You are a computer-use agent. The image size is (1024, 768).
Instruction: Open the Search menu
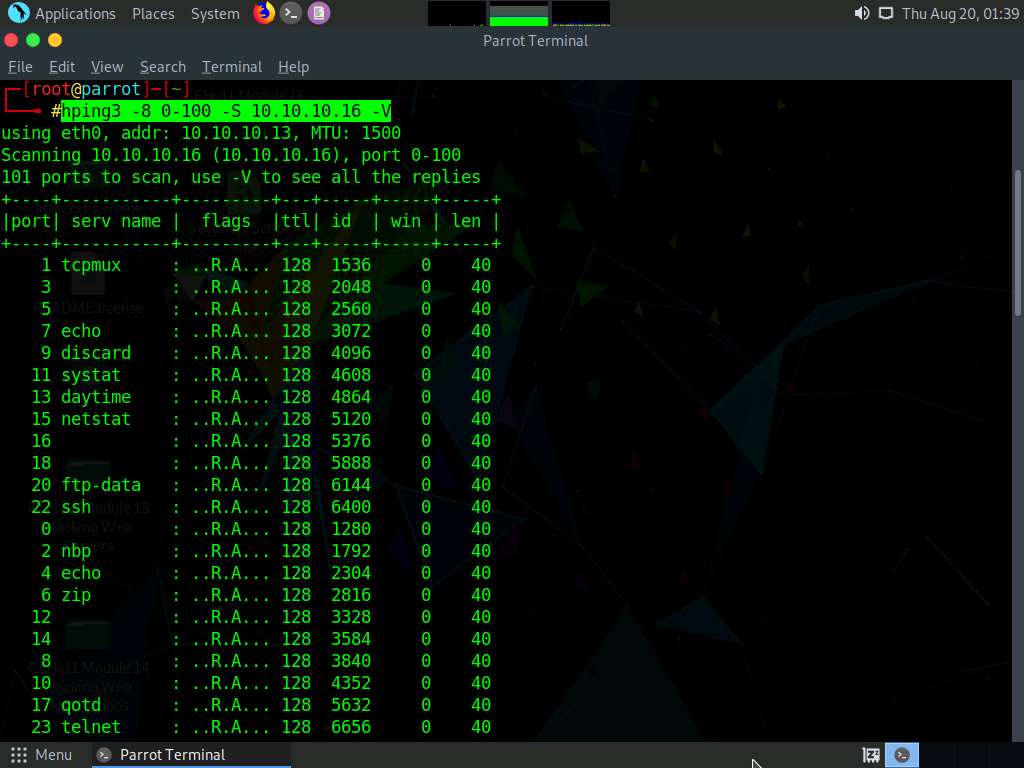coord(163,67)
